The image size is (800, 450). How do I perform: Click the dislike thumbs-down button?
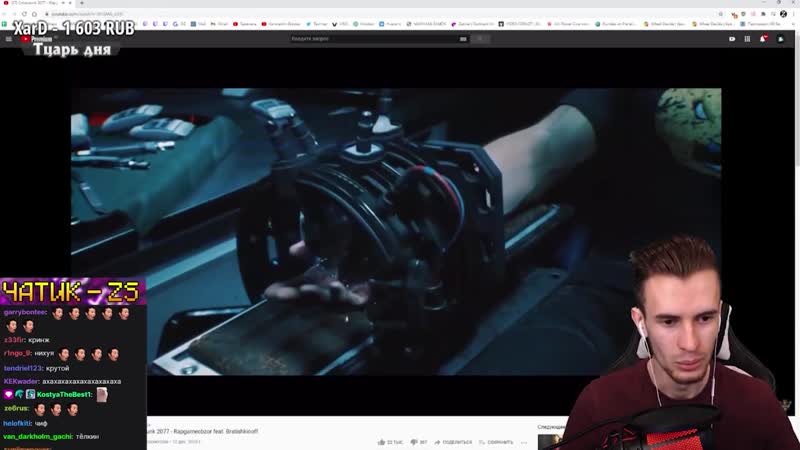click(419, 442)
